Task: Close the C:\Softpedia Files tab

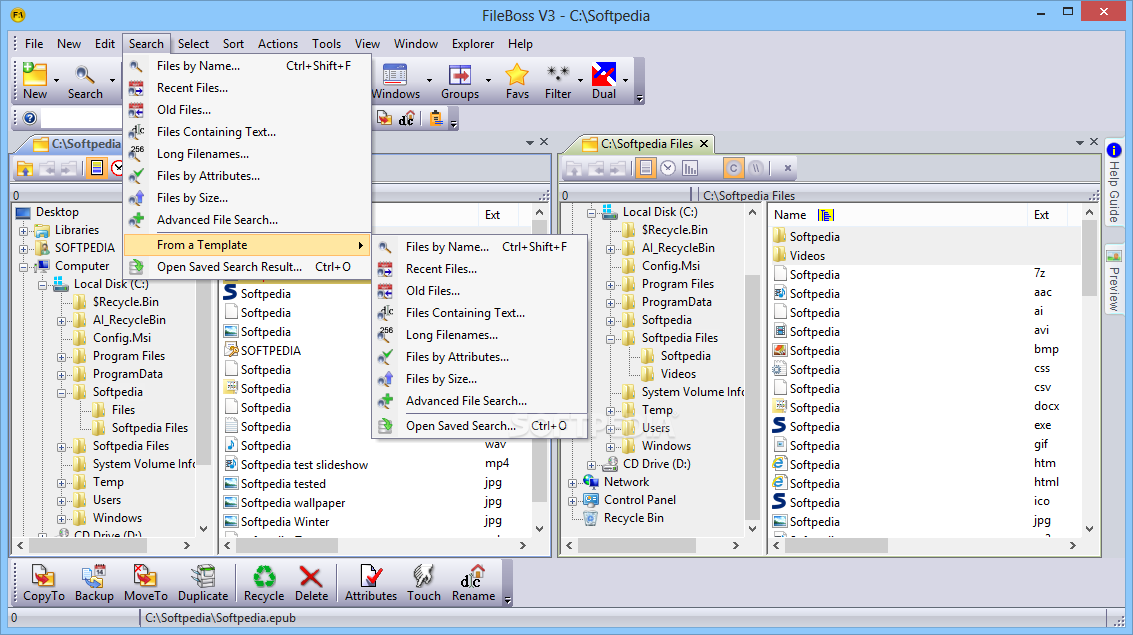Action: (x=704, y=144)
